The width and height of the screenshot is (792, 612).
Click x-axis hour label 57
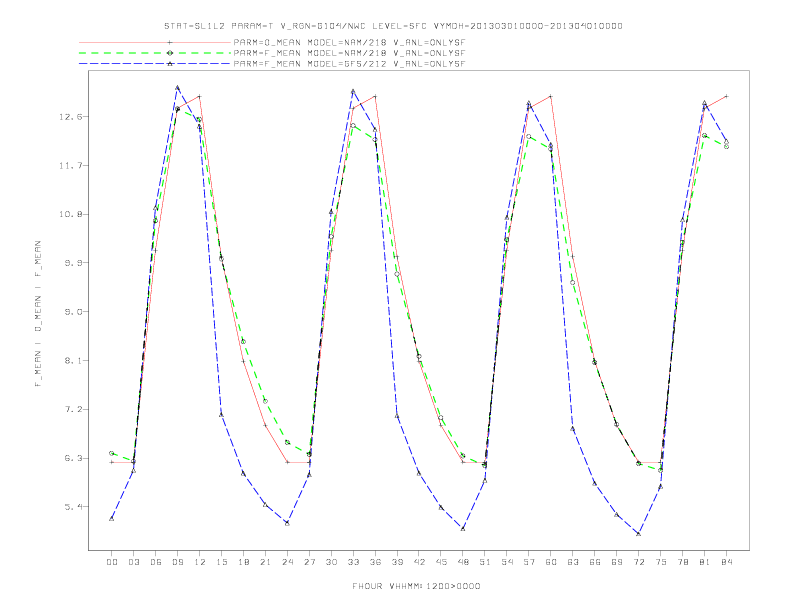[x=529, y=562]
